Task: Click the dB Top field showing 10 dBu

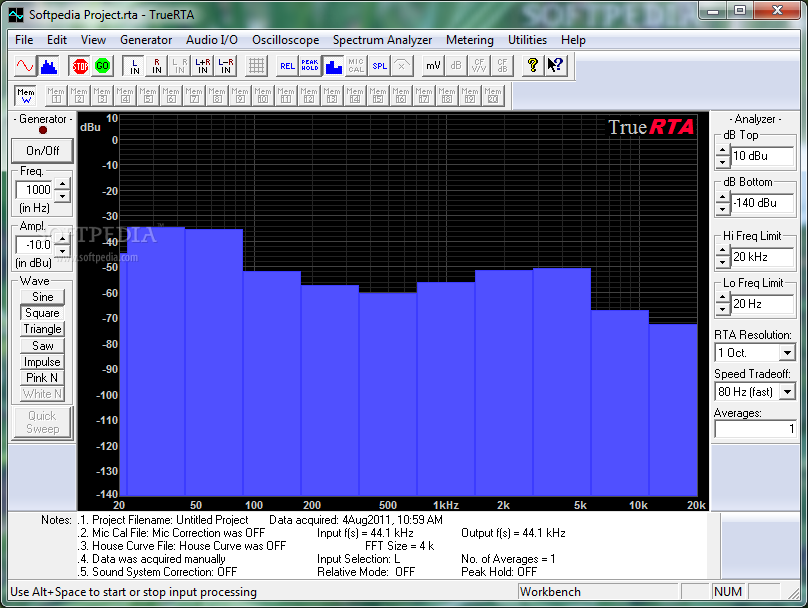Action: (x=762, y=156)
